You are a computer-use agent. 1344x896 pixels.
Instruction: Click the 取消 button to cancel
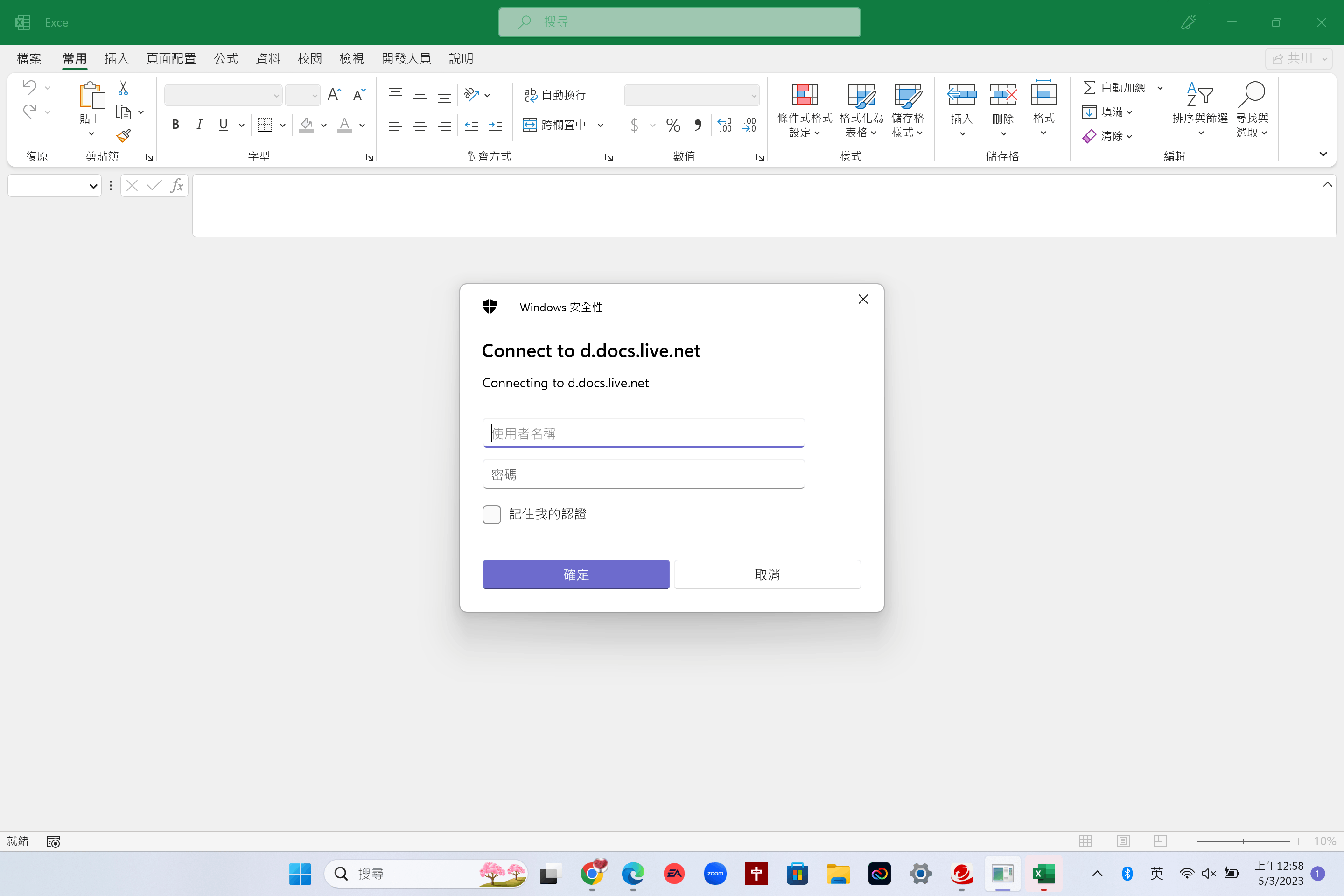pyautogui.click(x=767, y=574)
